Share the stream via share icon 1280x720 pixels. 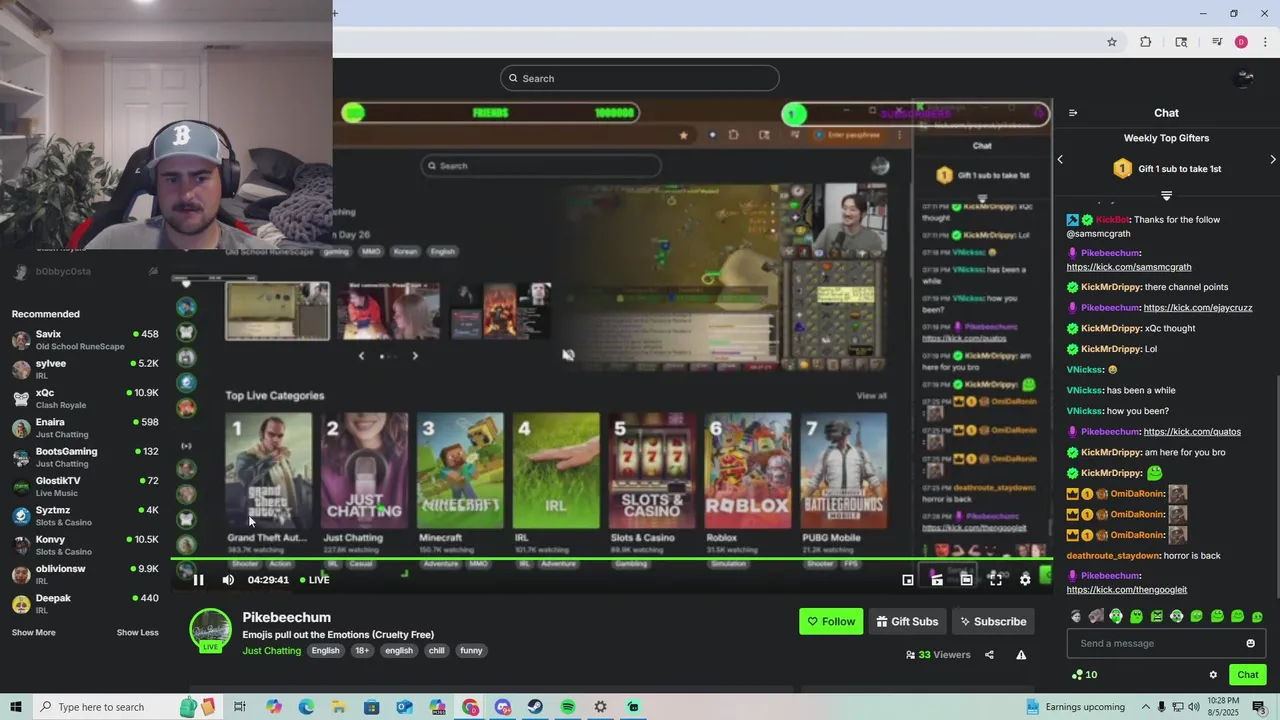989,655
